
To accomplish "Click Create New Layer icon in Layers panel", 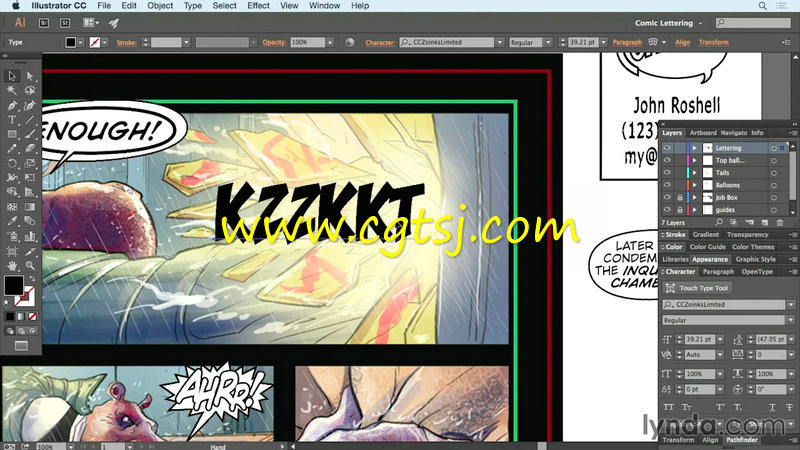I will click(x=764, y=222).
